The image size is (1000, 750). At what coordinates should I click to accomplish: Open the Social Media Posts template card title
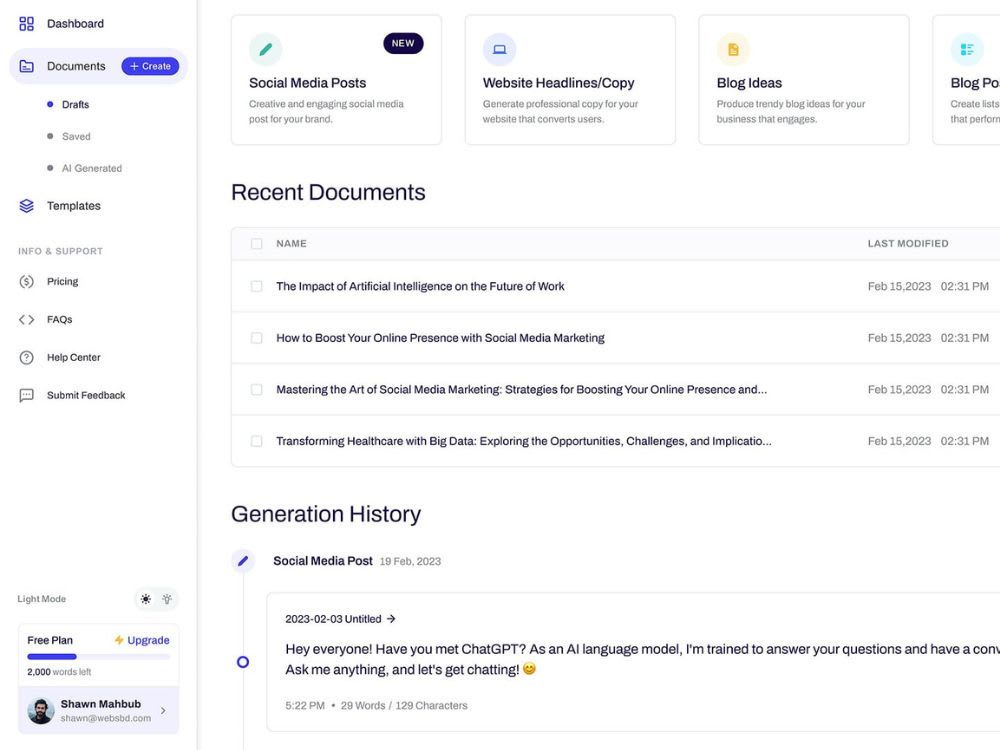click(x=307, y=83)
